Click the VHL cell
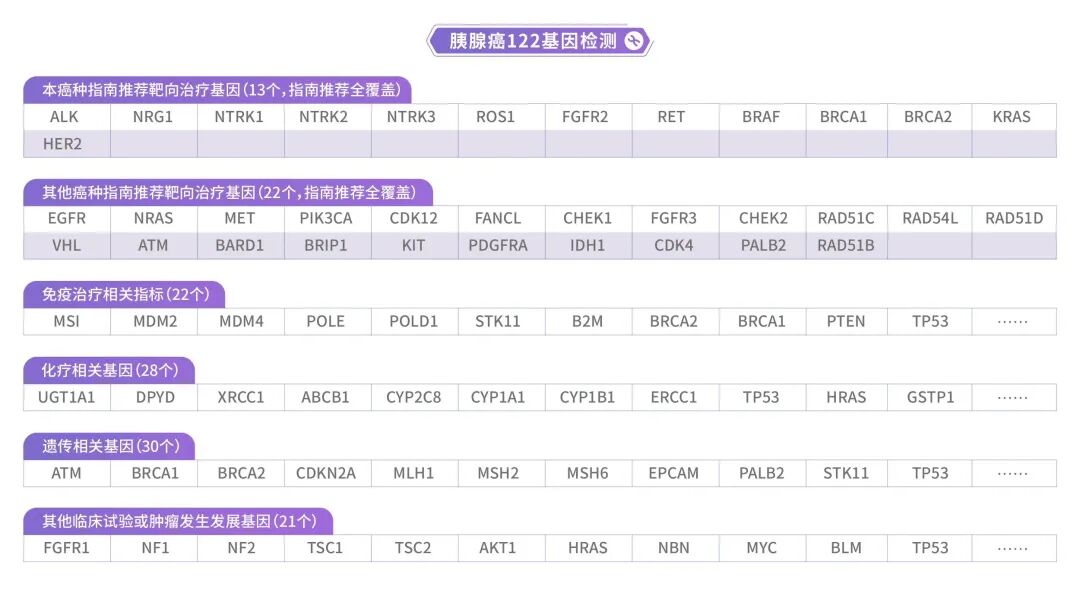The width and height of the screenshot is (1080, 589). point(67,245)
